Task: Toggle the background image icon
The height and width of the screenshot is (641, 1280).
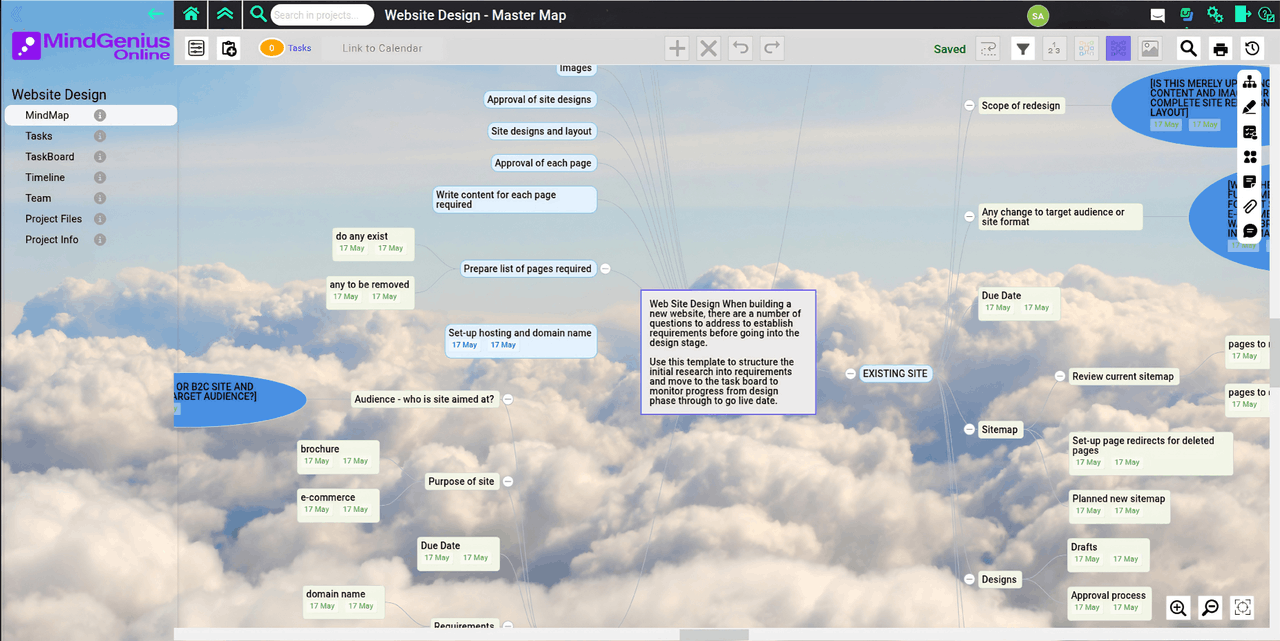Action: [1150, 48]
